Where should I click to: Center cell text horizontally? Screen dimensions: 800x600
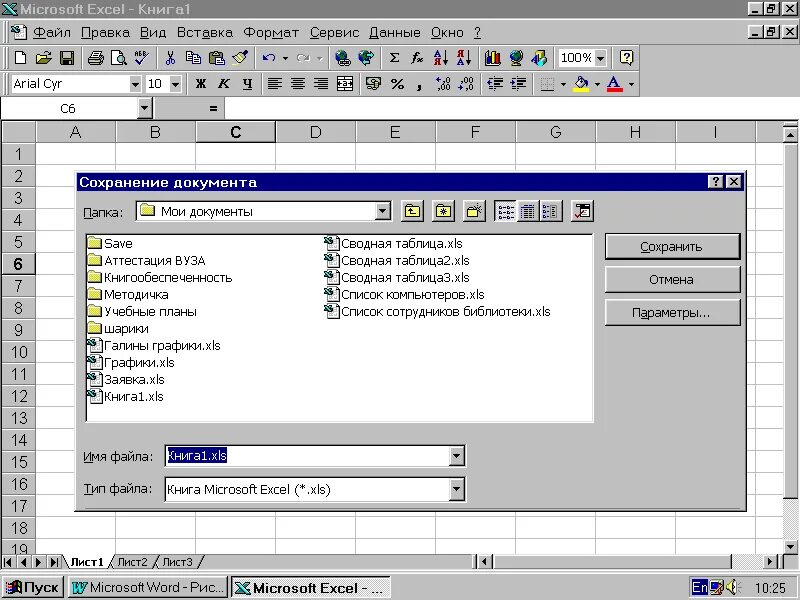click(298, 84)
